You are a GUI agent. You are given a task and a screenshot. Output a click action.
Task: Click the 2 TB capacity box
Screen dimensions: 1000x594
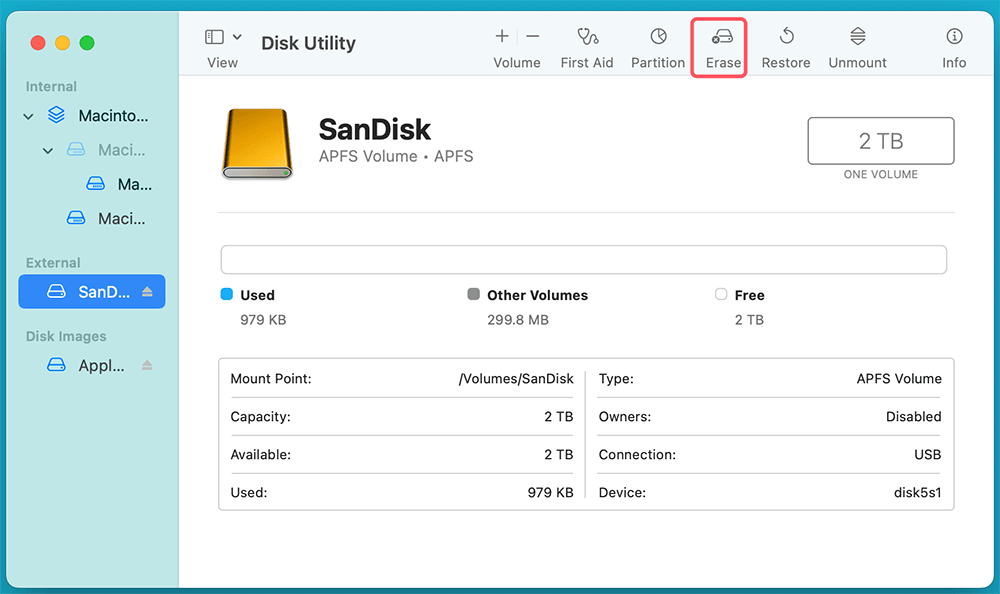(x=880, y=141)
